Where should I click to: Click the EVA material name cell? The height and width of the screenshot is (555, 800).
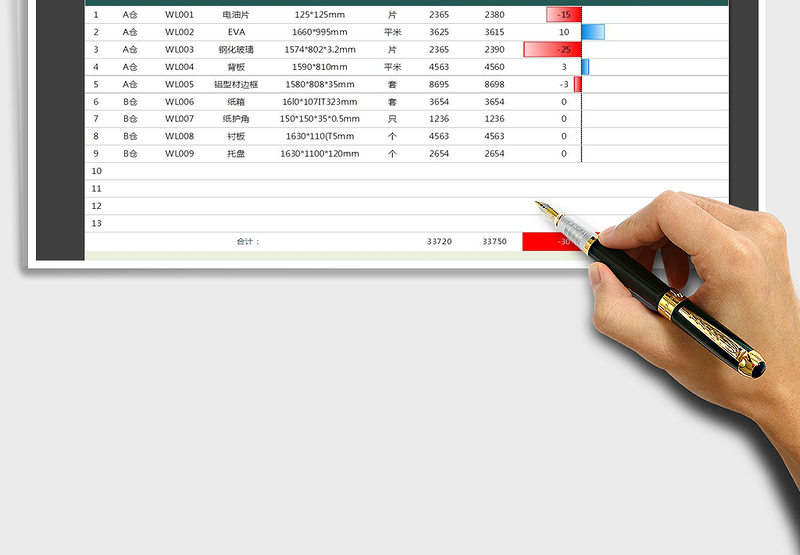click(236, 32)
